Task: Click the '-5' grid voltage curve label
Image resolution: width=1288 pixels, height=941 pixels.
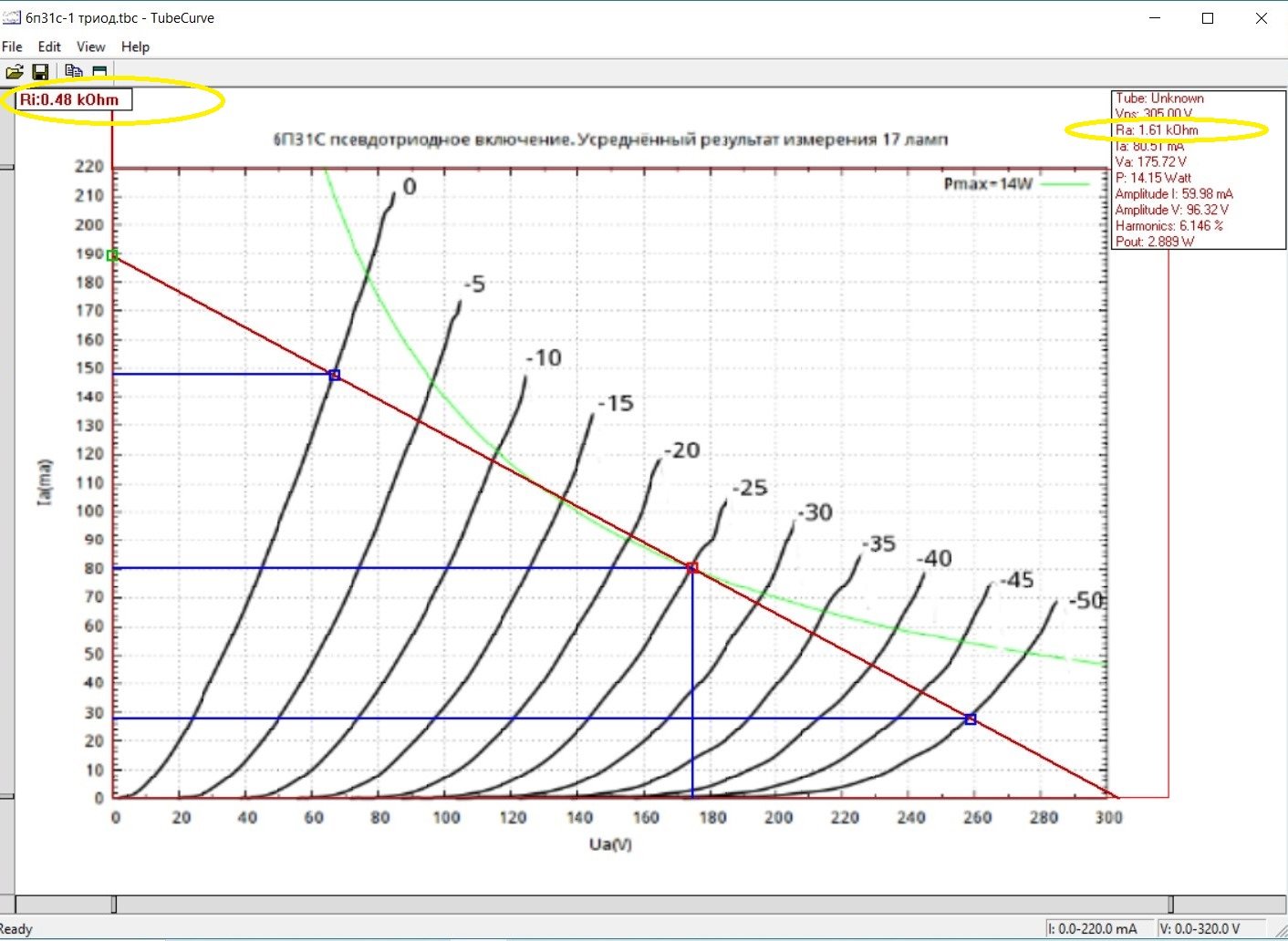Action: (474, 284)
